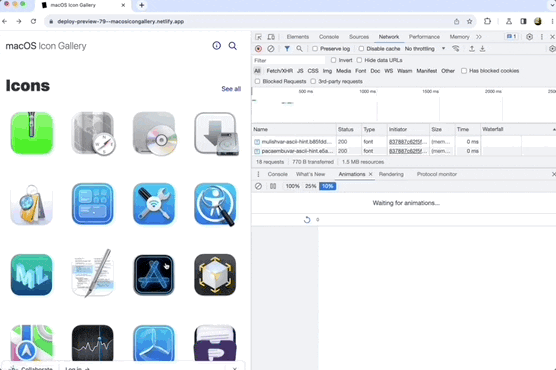Pause all animations icon
This screenshot has height=370, width=556.
[273, 186]
